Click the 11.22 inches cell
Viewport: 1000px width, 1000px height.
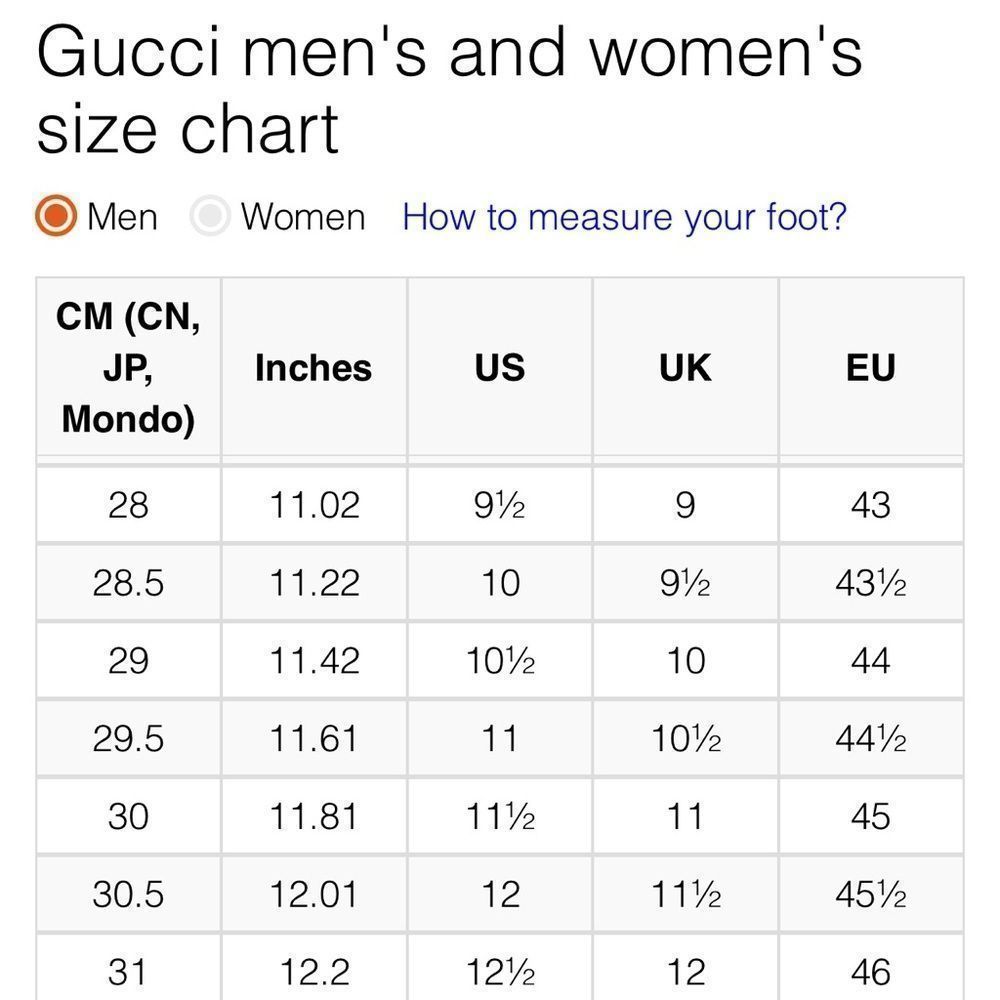click(313, 583)
